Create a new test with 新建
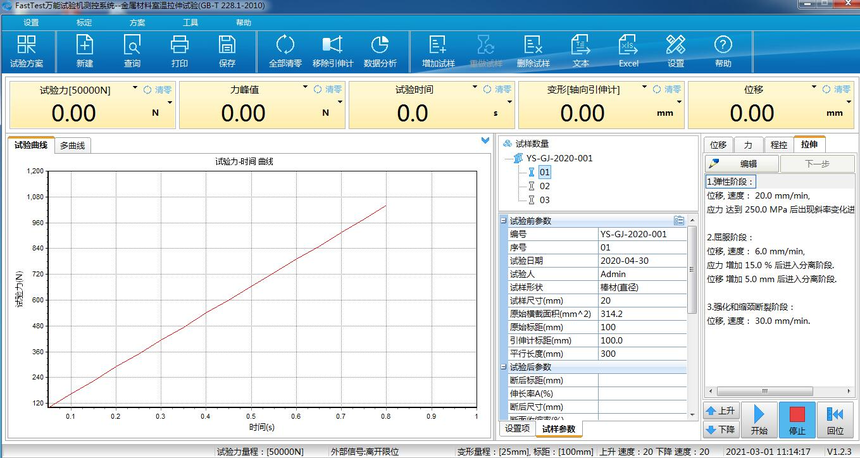 click(84, 51)
